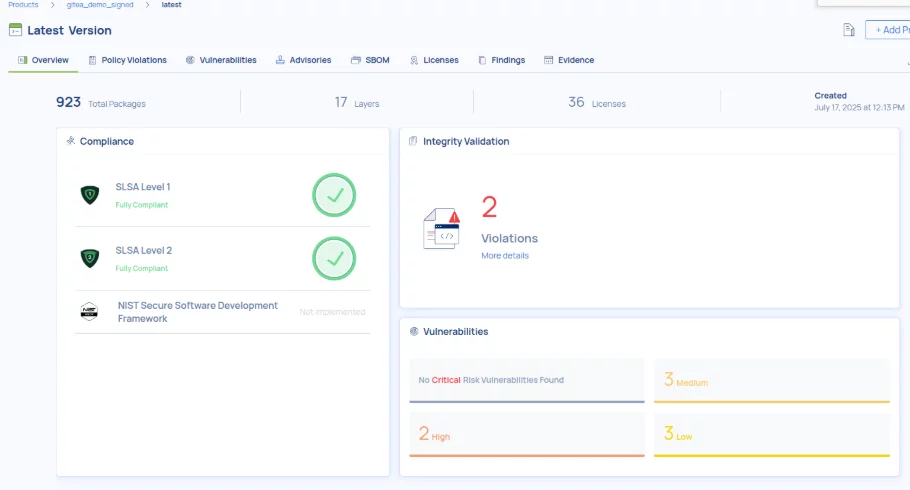Select the SLSA Level 1 label

143,187
